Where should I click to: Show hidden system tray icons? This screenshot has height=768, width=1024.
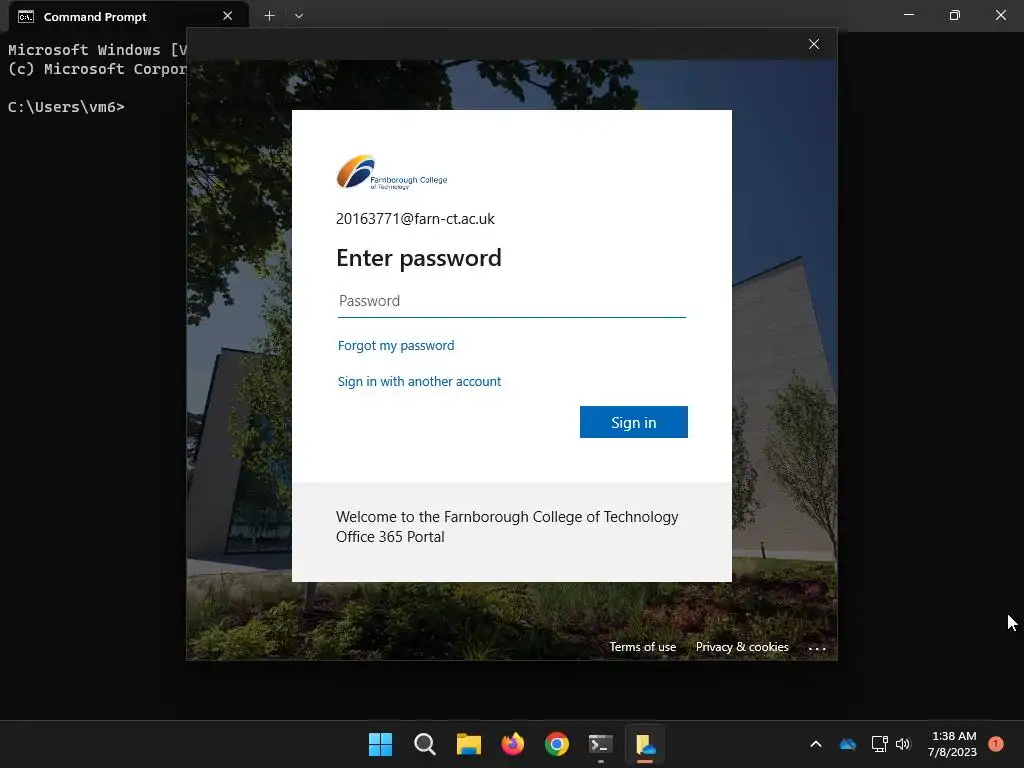[x=816, y=744]
